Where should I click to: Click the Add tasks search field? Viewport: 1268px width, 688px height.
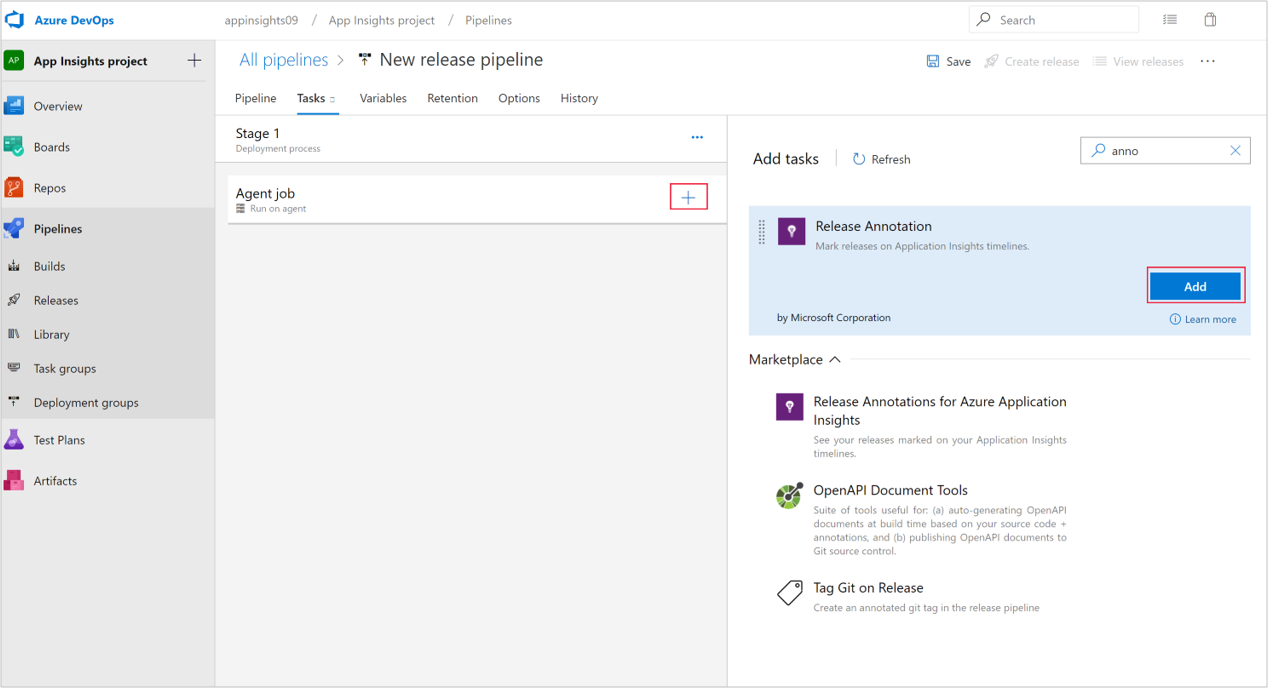click(1165, 151)
